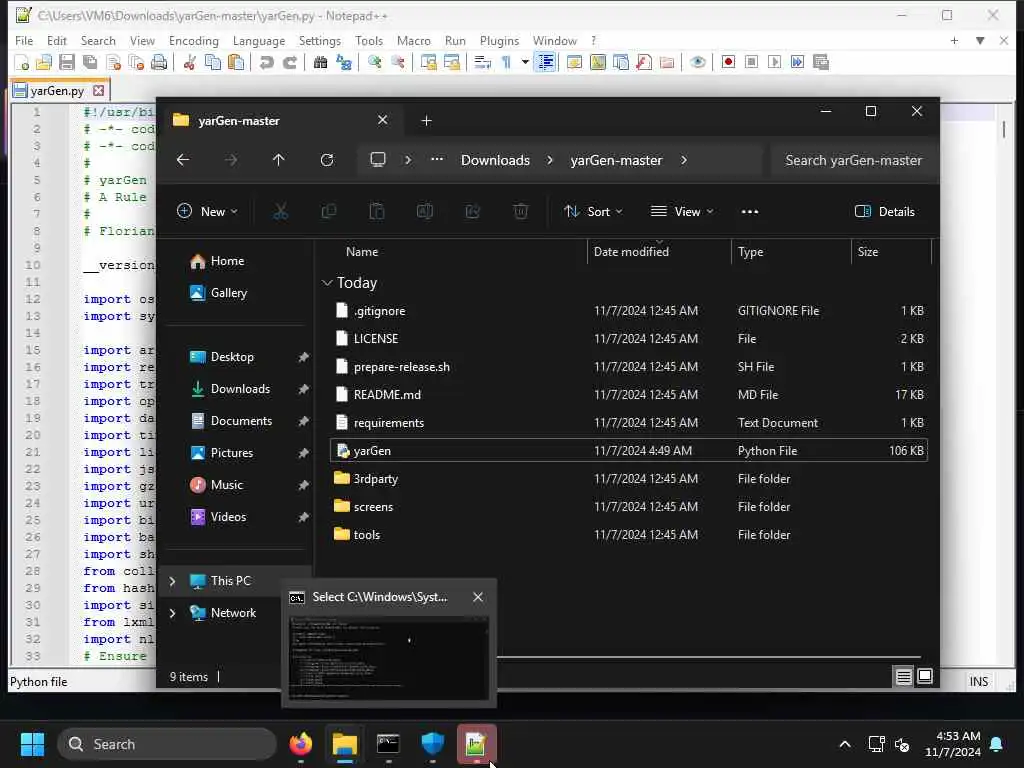Click the Redo arrow in Notepad++ toolbar
The image size is (1024, 768).
pyautogui.click(x=289, y=63)
